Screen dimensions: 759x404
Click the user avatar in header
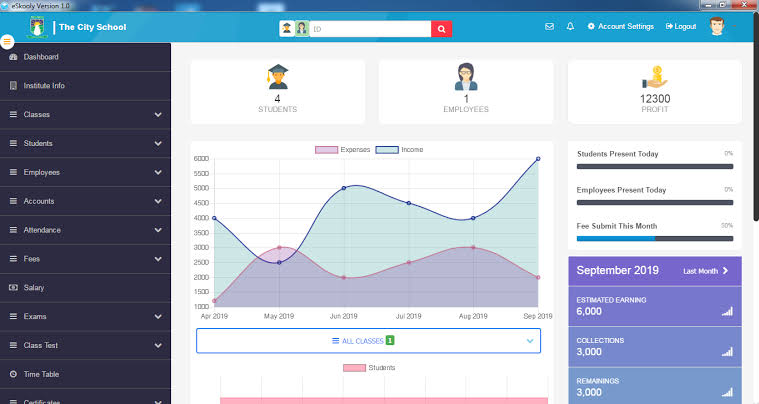point(716,26)
